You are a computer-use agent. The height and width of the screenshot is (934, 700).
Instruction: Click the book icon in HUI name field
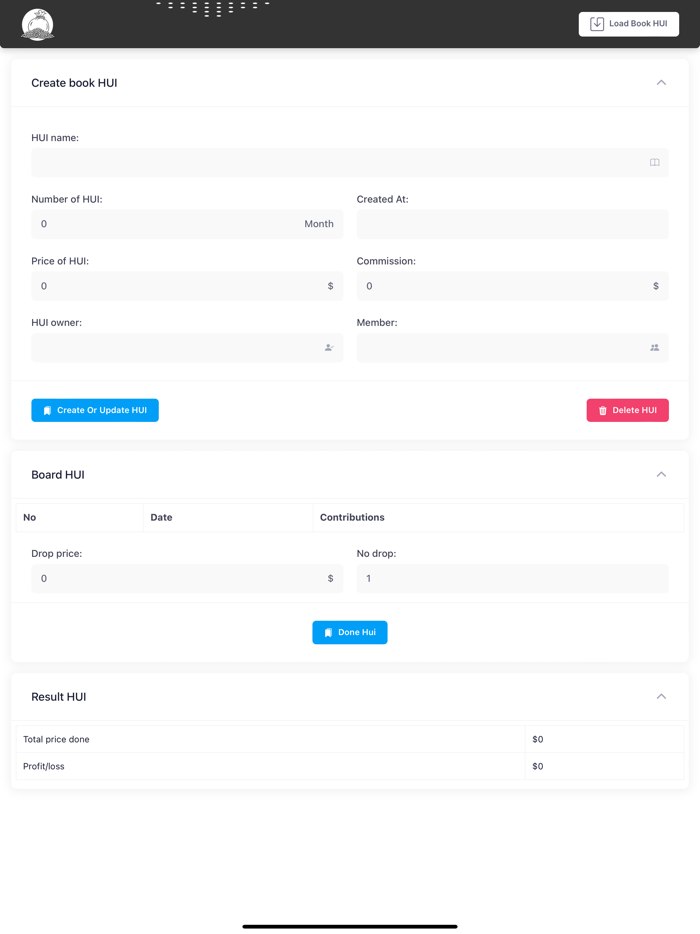655,162
